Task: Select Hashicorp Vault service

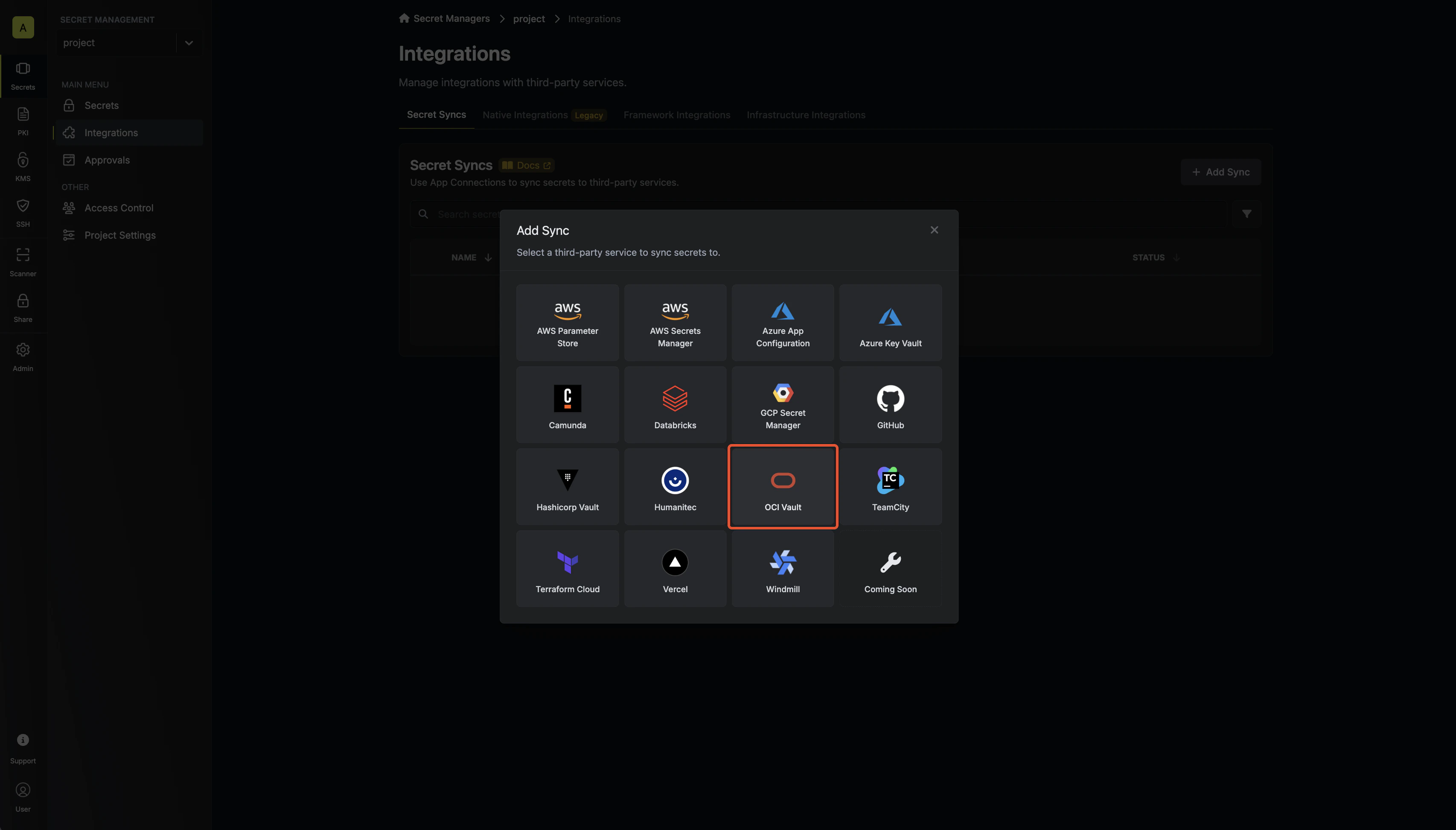Action: pyautogui.click(x=568, y=487)
